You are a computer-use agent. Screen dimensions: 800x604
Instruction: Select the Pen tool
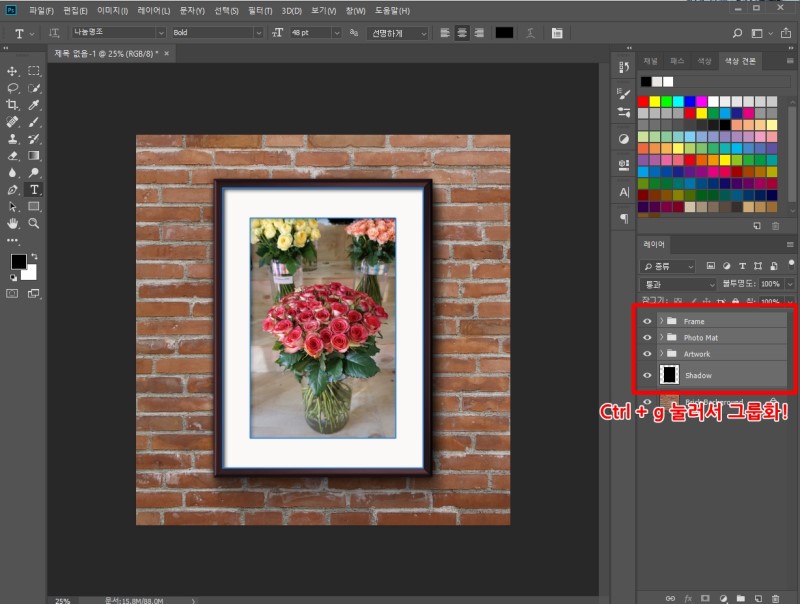(x=13, y=190)
